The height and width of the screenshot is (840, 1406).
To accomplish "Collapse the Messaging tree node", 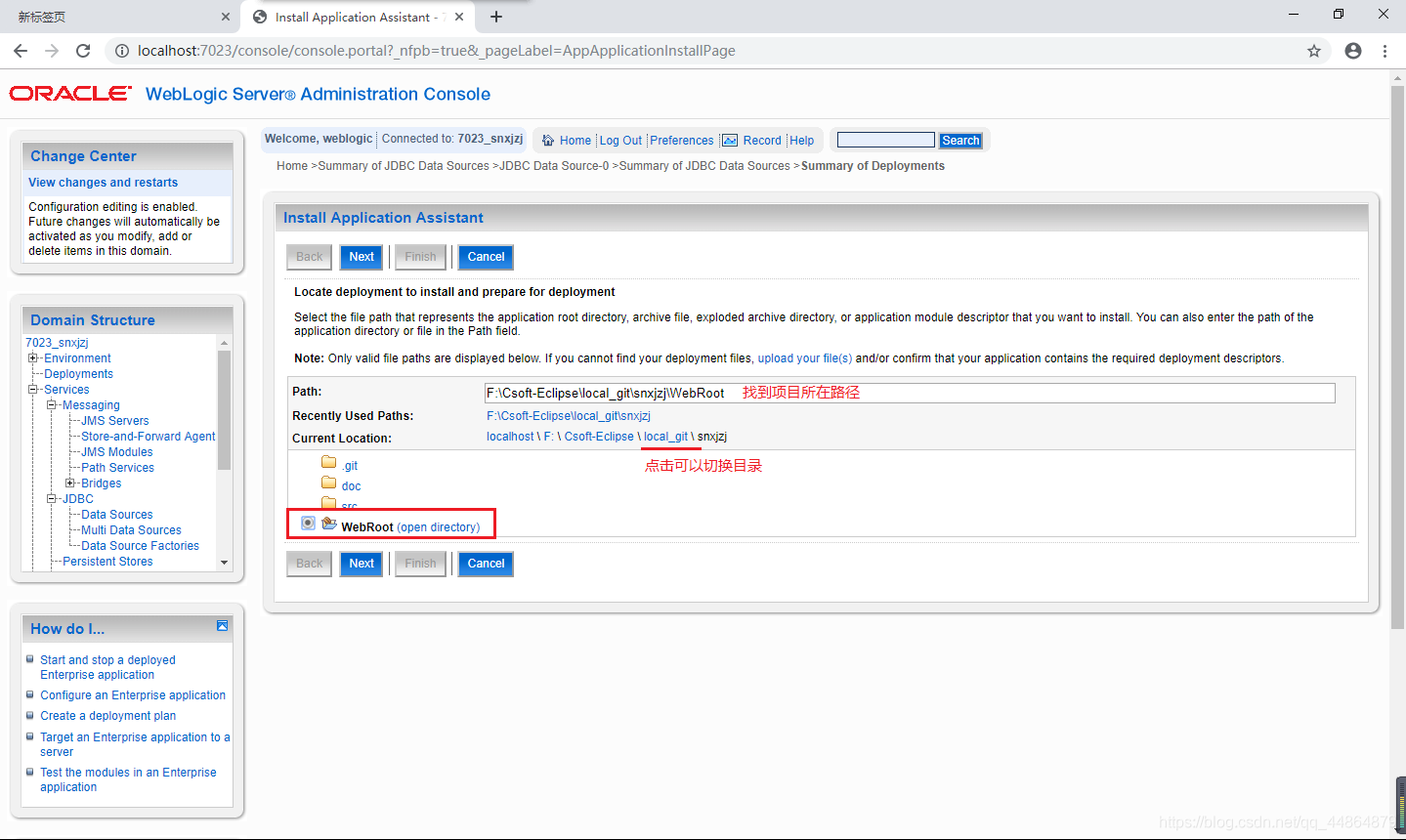I will coord(52,405).
